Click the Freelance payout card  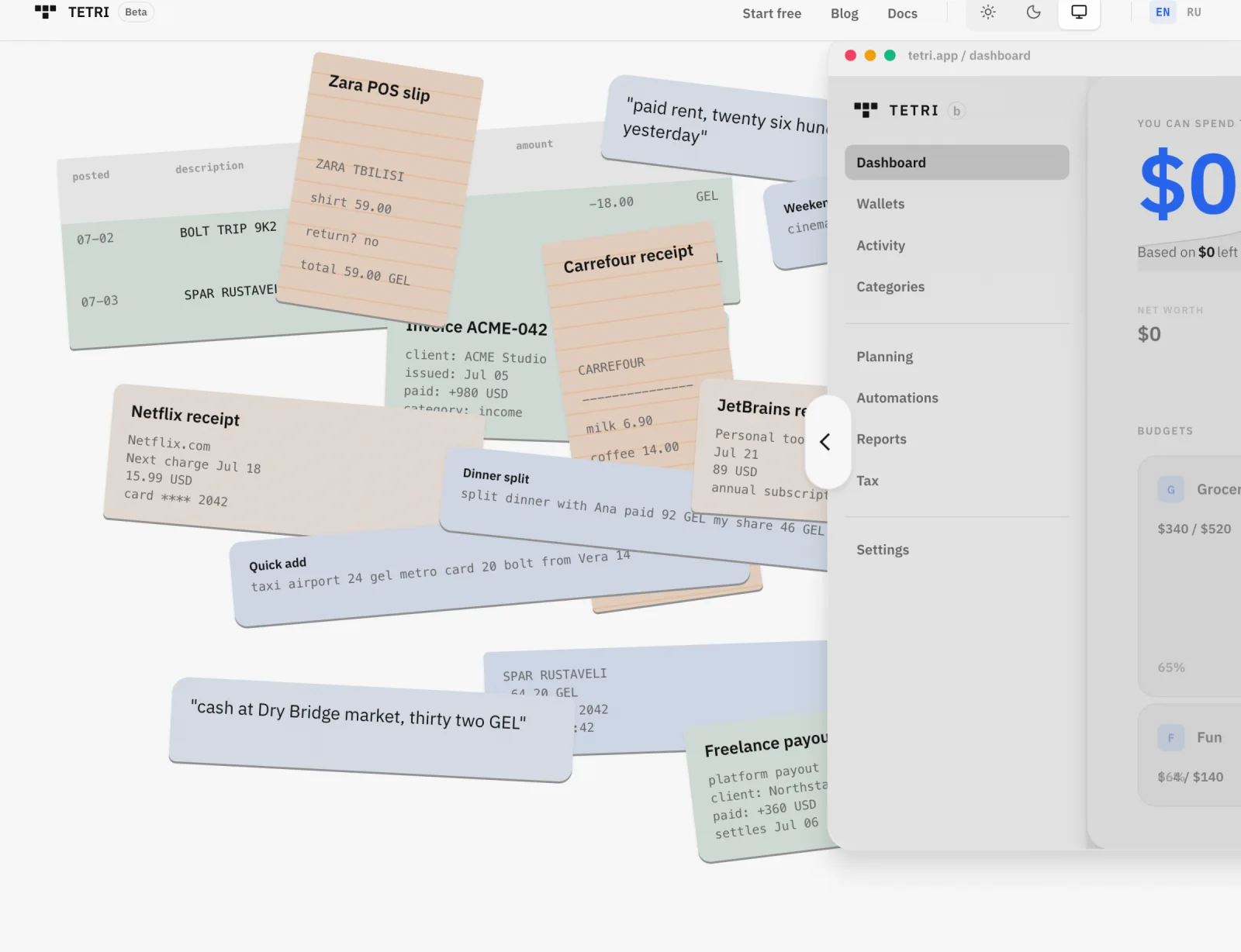[764, 789]
